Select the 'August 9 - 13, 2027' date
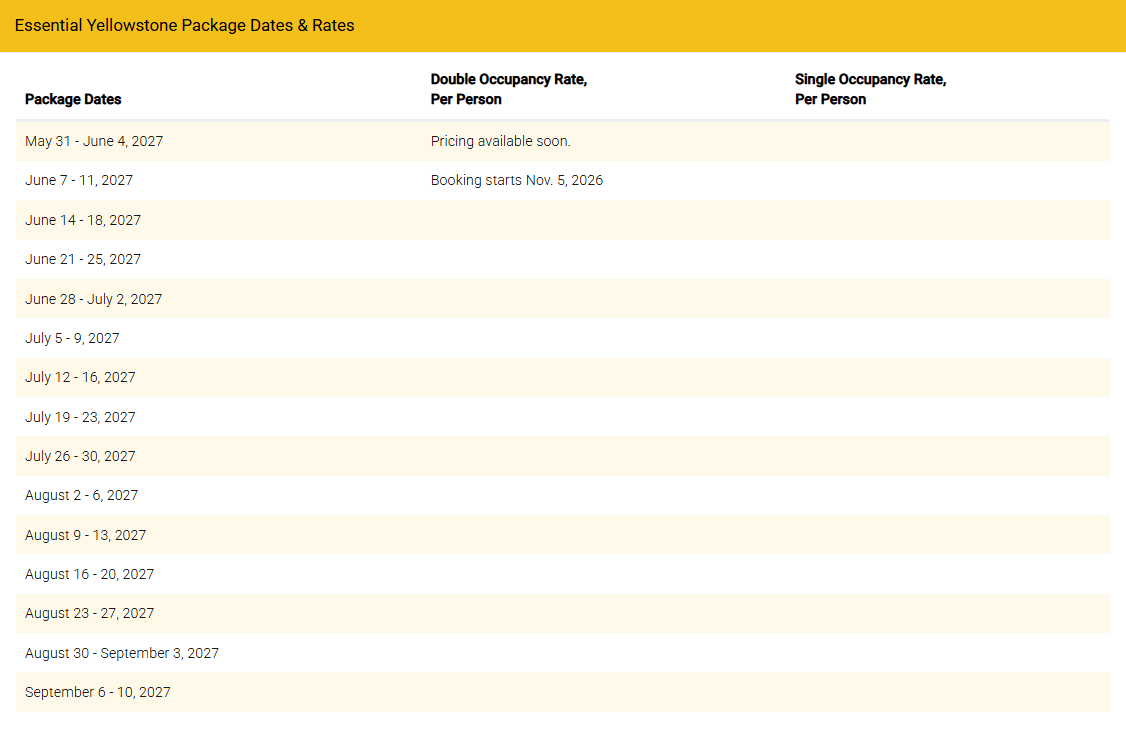This screenshot has height=731, width=1126. [x=85, y=536]
